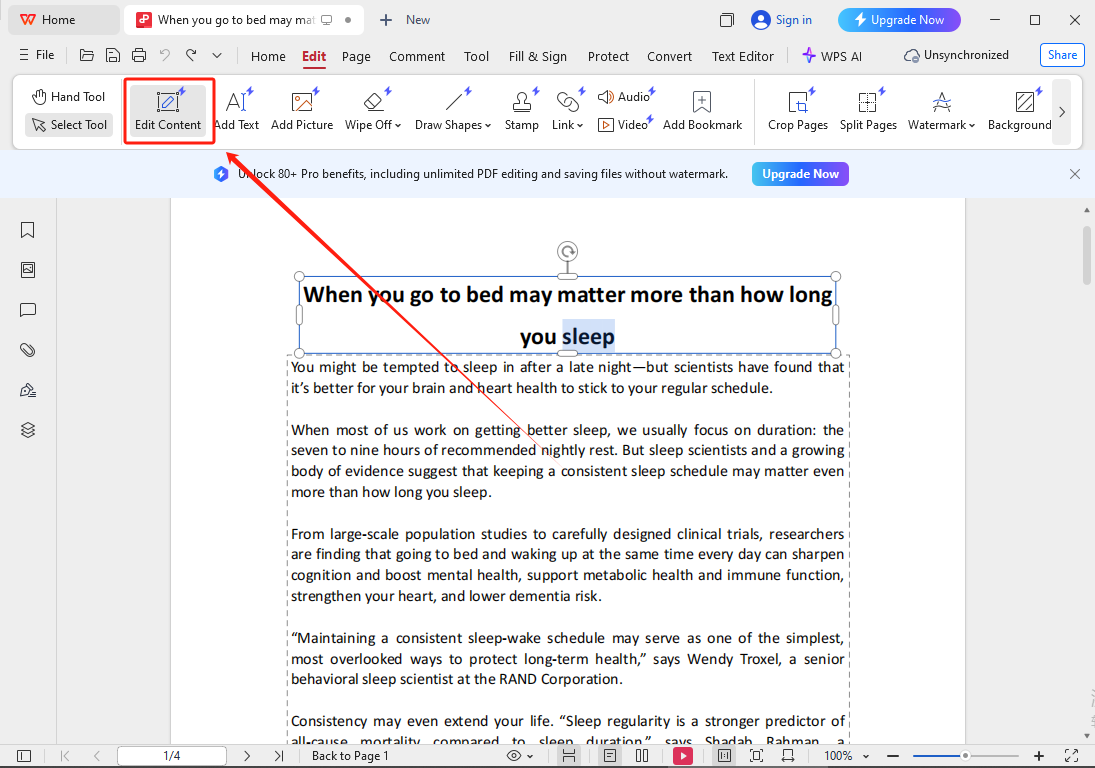Choose the Stamp tool
Viewport: 1095px width, 768px height.
(521, 111)
